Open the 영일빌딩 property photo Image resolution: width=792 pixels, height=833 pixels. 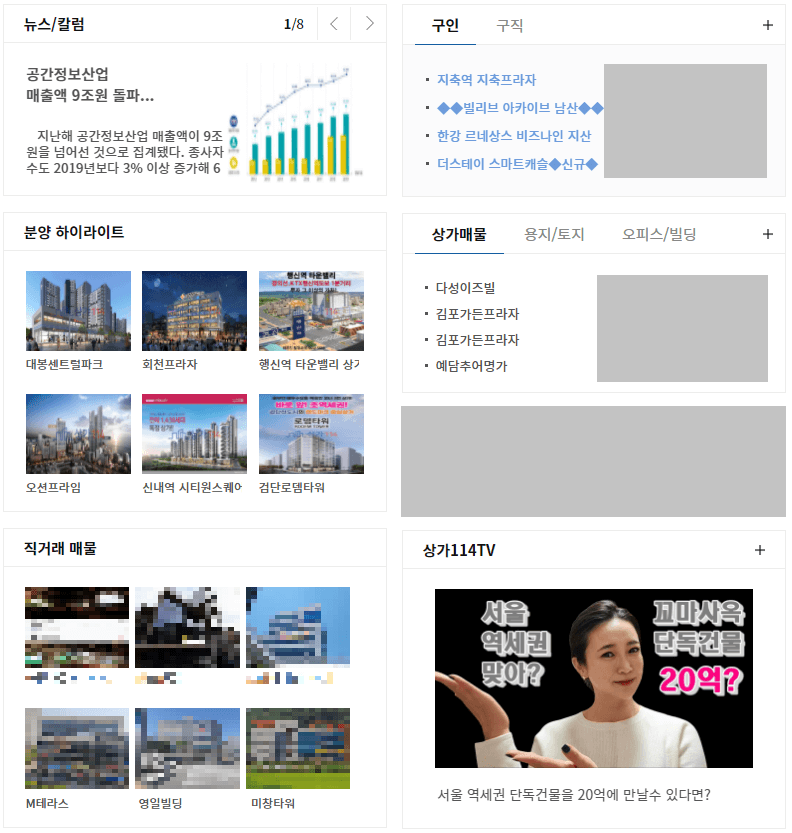pos(188,748)
